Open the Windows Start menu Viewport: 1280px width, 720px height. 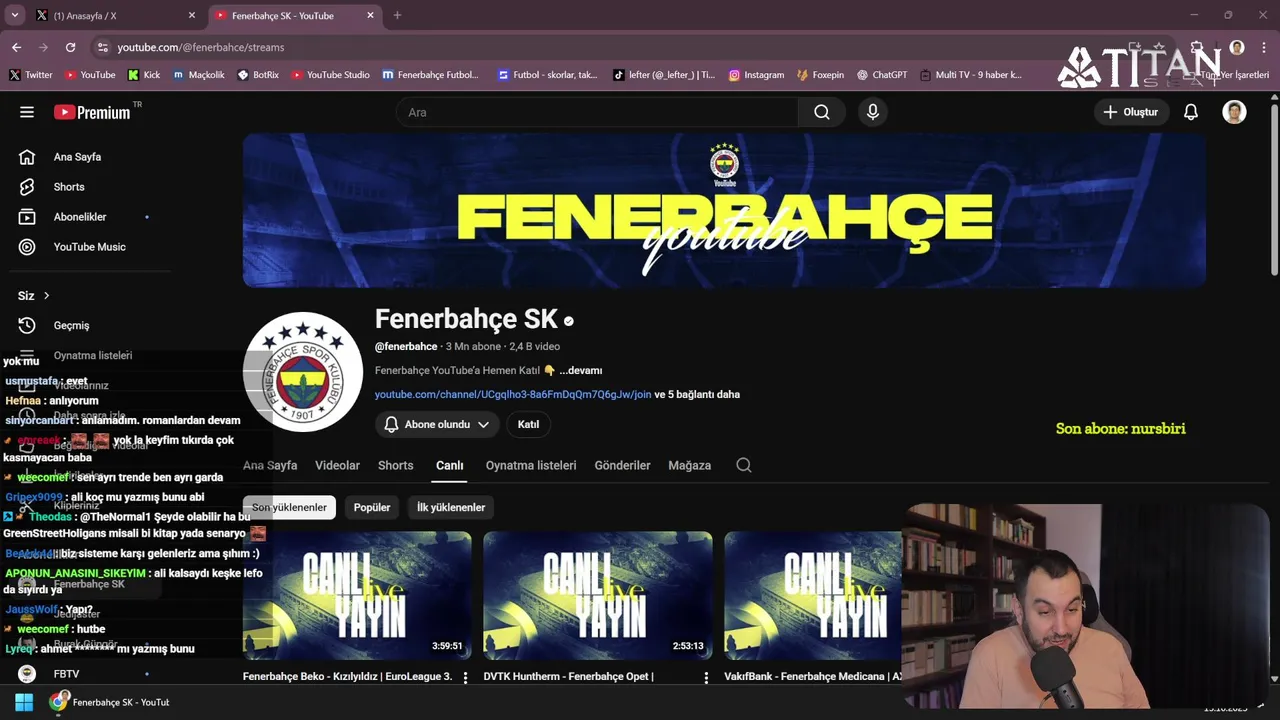[24, 702]
